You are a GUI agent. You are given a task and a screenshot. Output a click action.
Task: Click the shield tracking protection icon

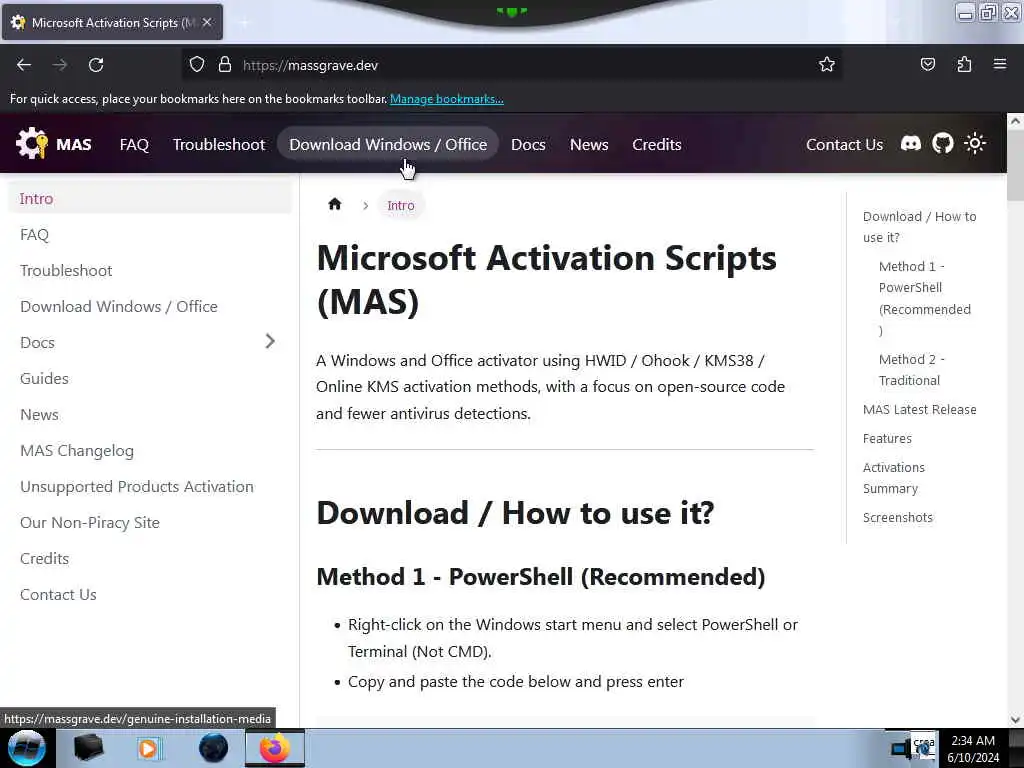pyautogui.click(x=197, y=64)
